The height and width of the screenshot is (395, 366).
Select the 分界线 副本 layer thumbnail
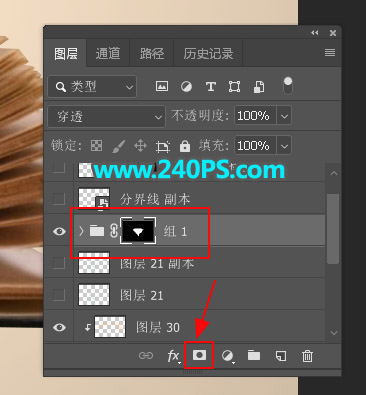[94, 199]
